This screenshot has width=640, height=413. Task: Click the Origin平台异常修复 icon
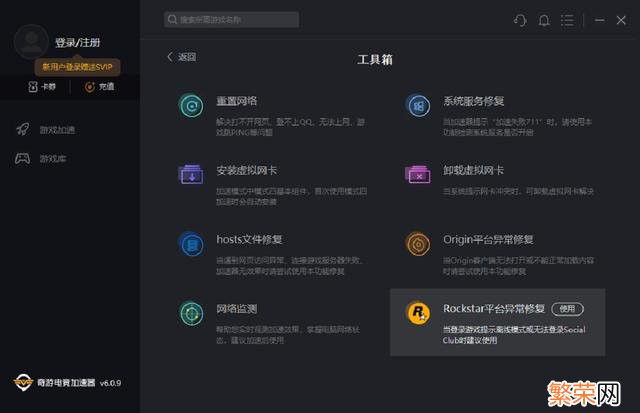pyautogui.click(x=418, y=244)
